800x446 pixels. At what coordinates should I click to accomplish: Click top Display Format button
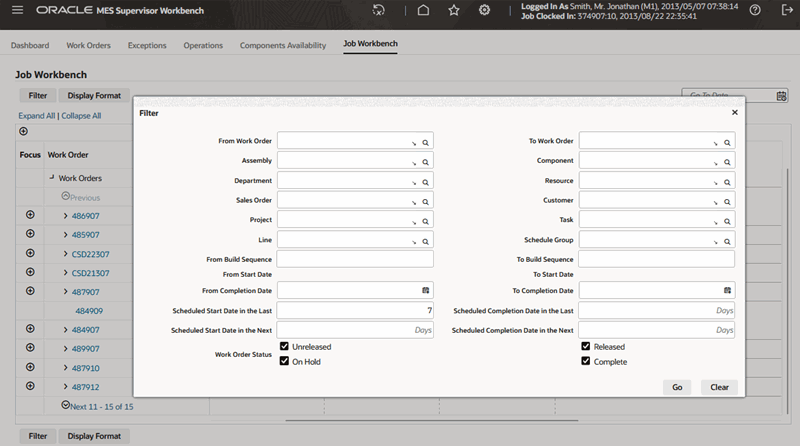pyautogui.click(x=94, y=95)
